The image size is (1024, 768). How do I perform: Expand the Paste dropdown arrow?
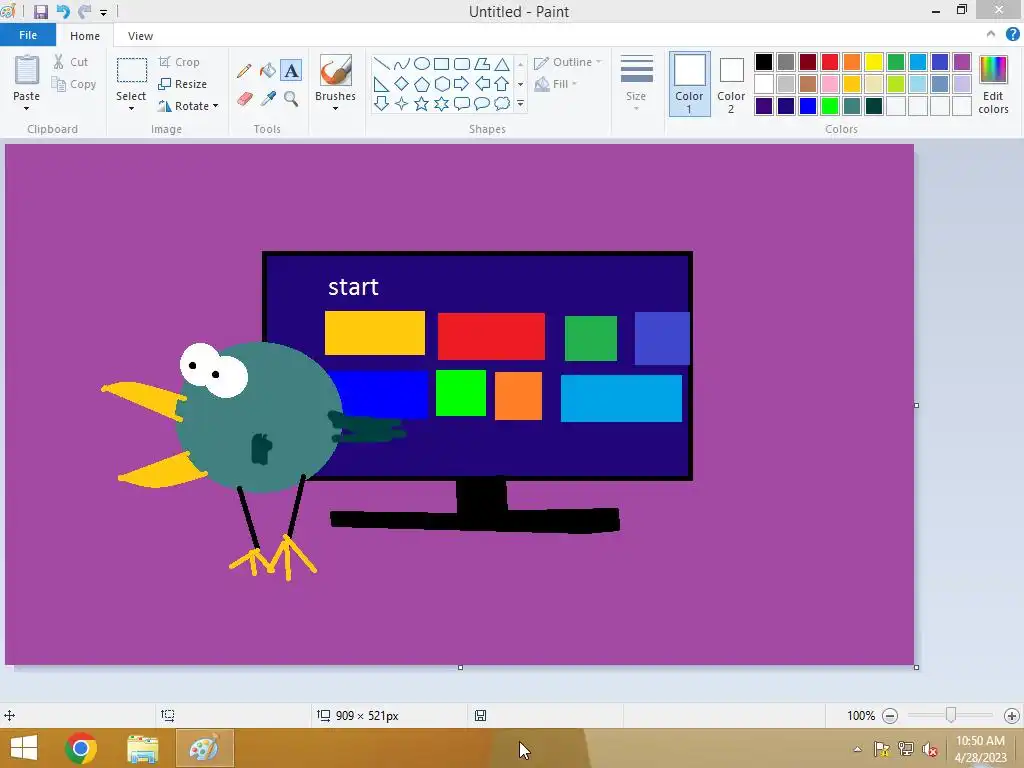[27, 108]
